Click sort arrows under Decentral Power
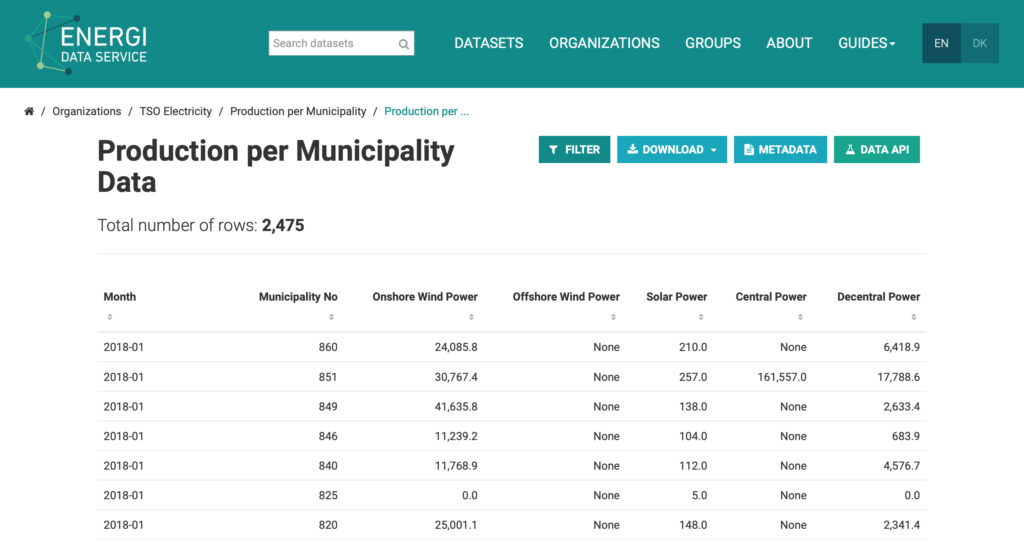The height and width of the screenshot is (542, 1024). click(914, 317)
